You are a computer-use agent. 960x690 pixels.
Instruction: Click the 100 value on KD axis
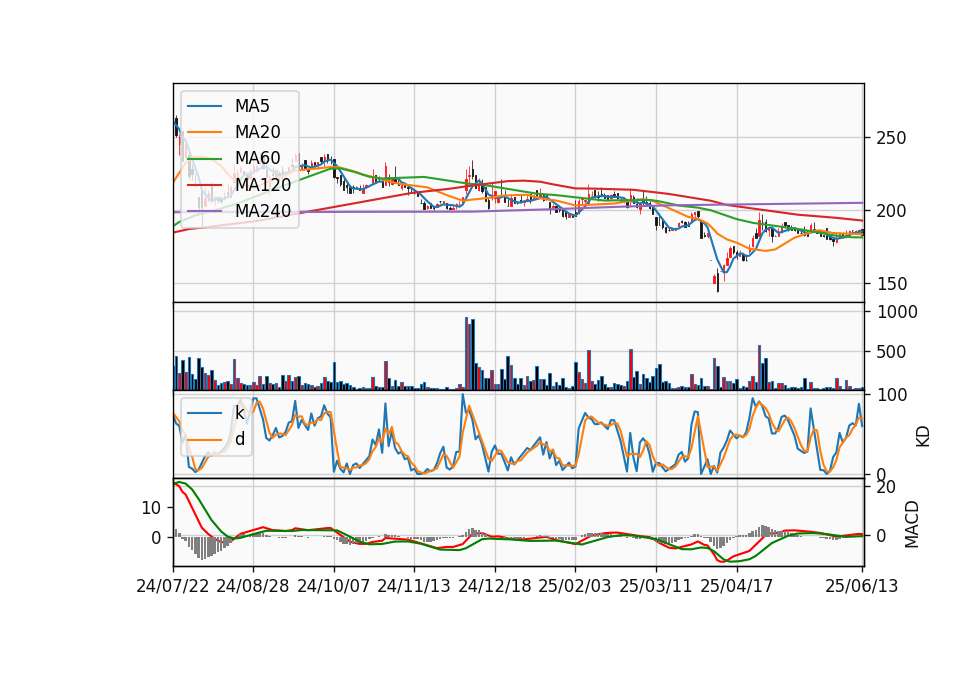[892, 395]
